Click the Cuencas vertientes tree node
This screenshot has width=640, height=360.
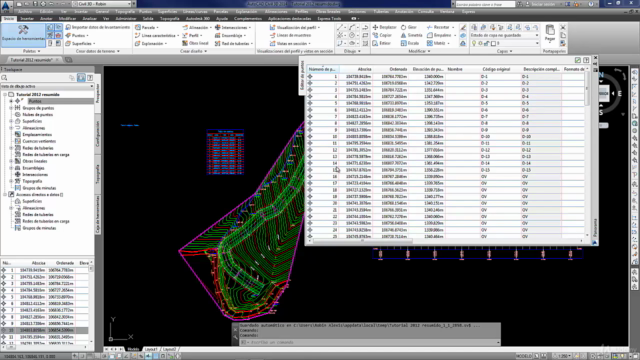(39, 141)
